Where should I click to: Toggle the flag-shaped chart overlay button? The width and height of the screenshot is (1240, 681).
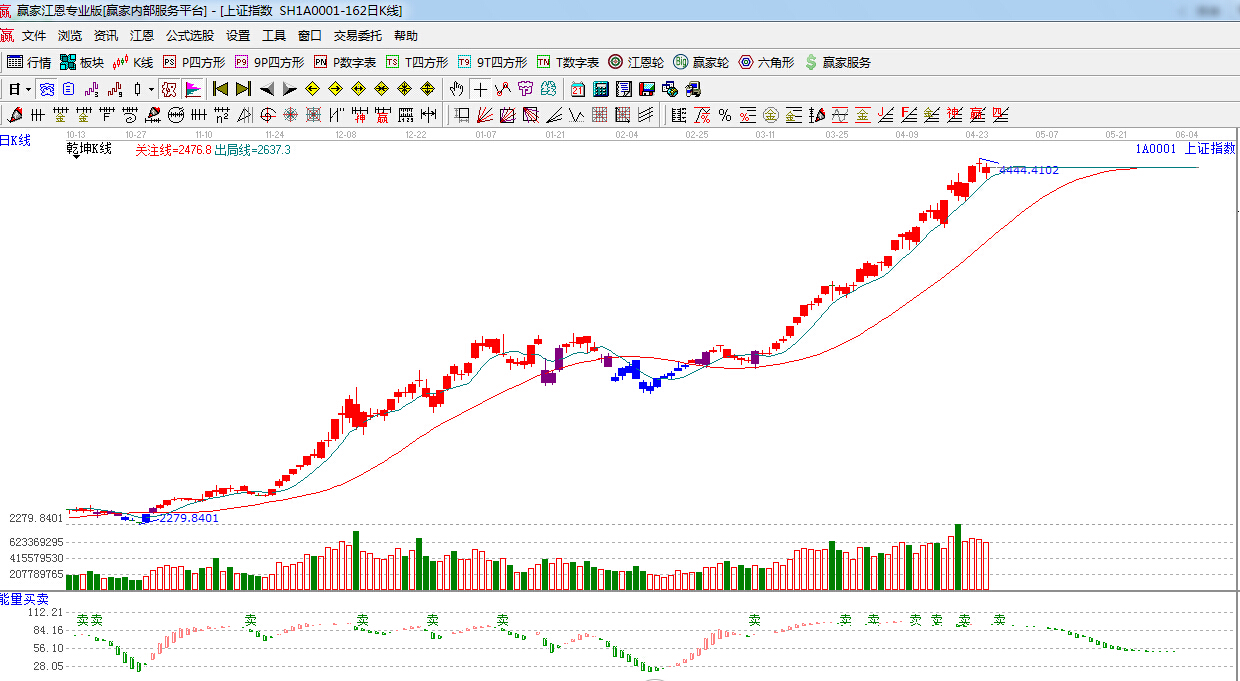point(193,89)
